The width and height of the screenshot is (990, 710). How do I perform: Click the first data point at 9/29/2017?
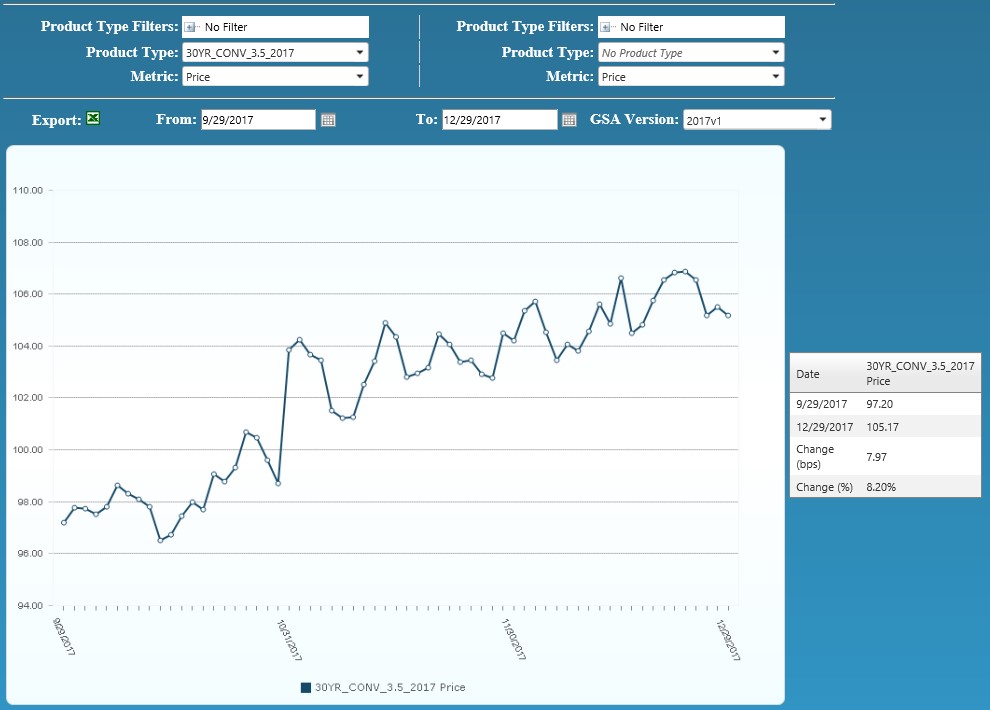[64, 523]
